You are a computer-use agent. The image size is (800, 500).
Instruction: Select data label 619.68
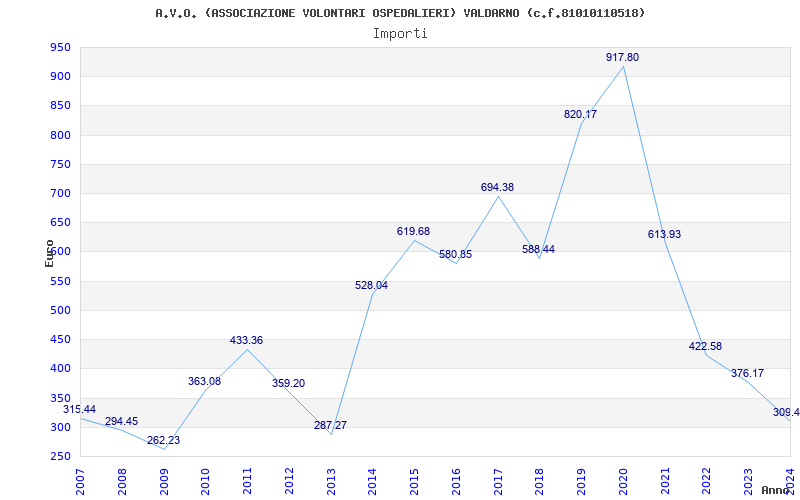[413, 231]
